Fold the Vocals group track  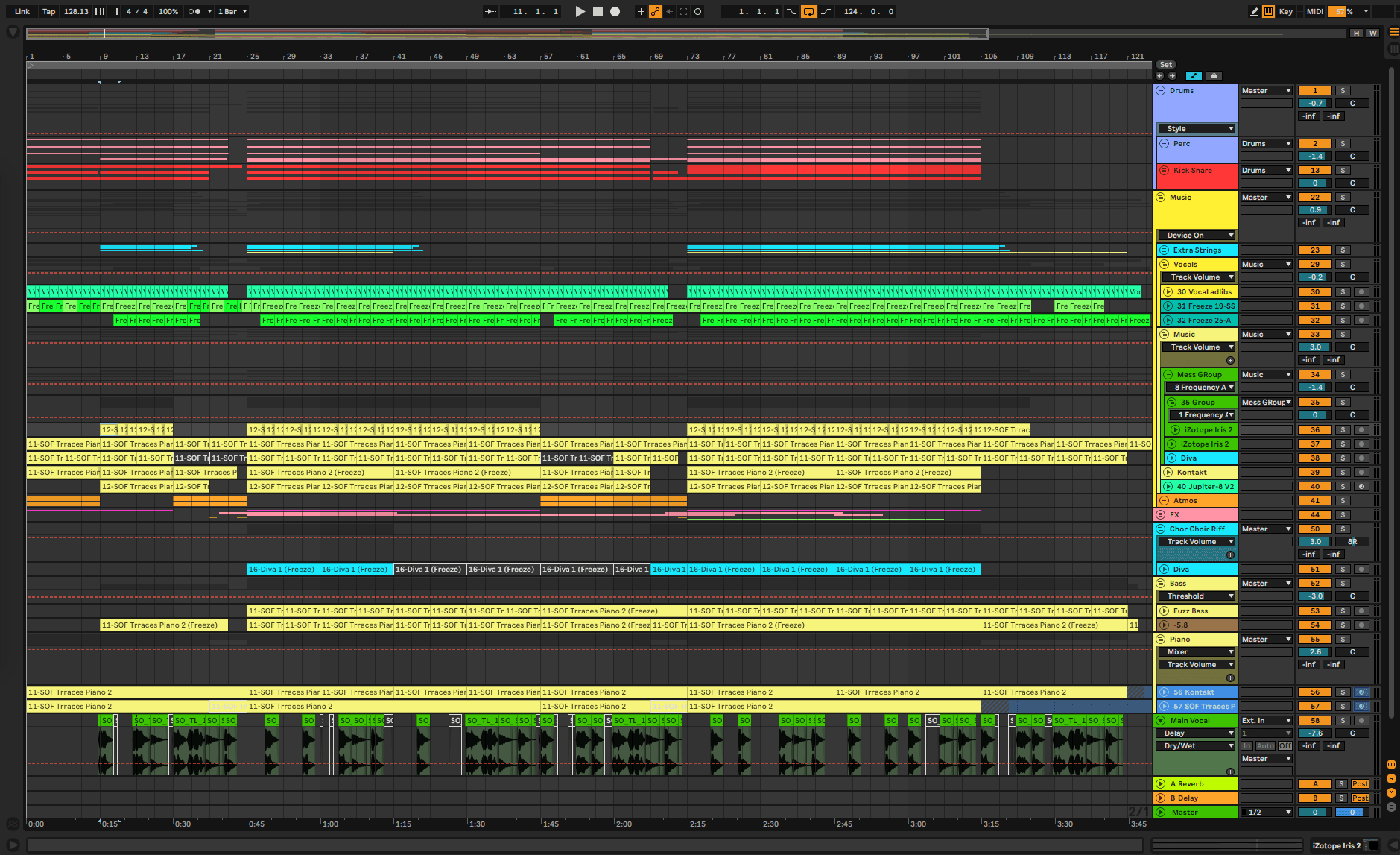(1165, 265)
